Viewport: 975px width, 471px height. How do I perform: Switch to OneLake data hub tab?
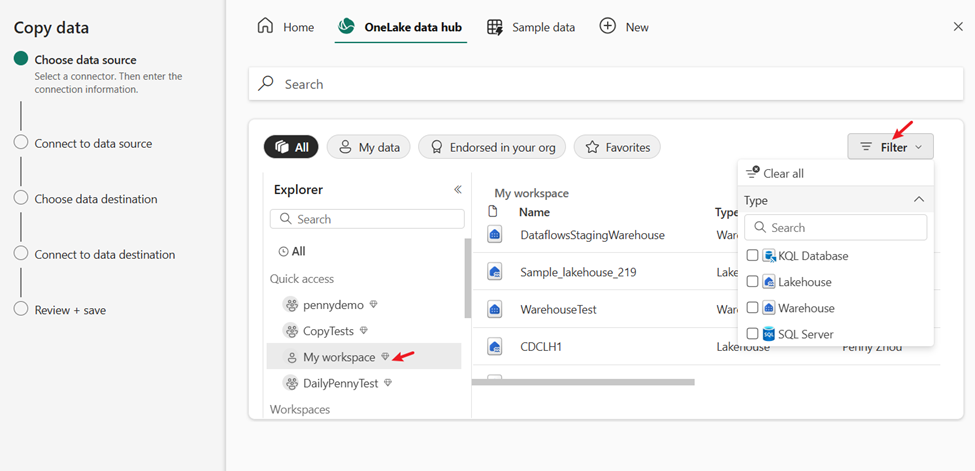tap(400, 27)
